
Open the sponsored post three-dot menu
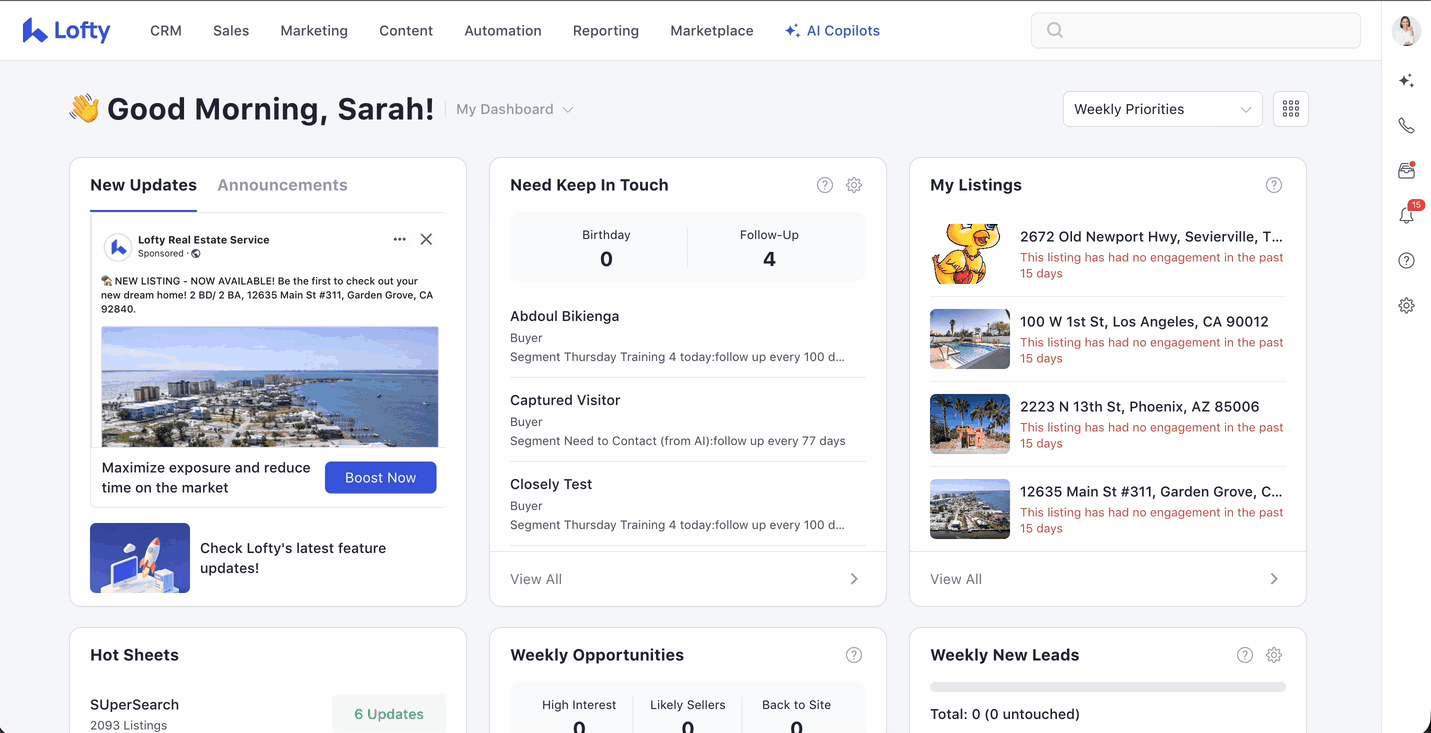pos(399,240)
